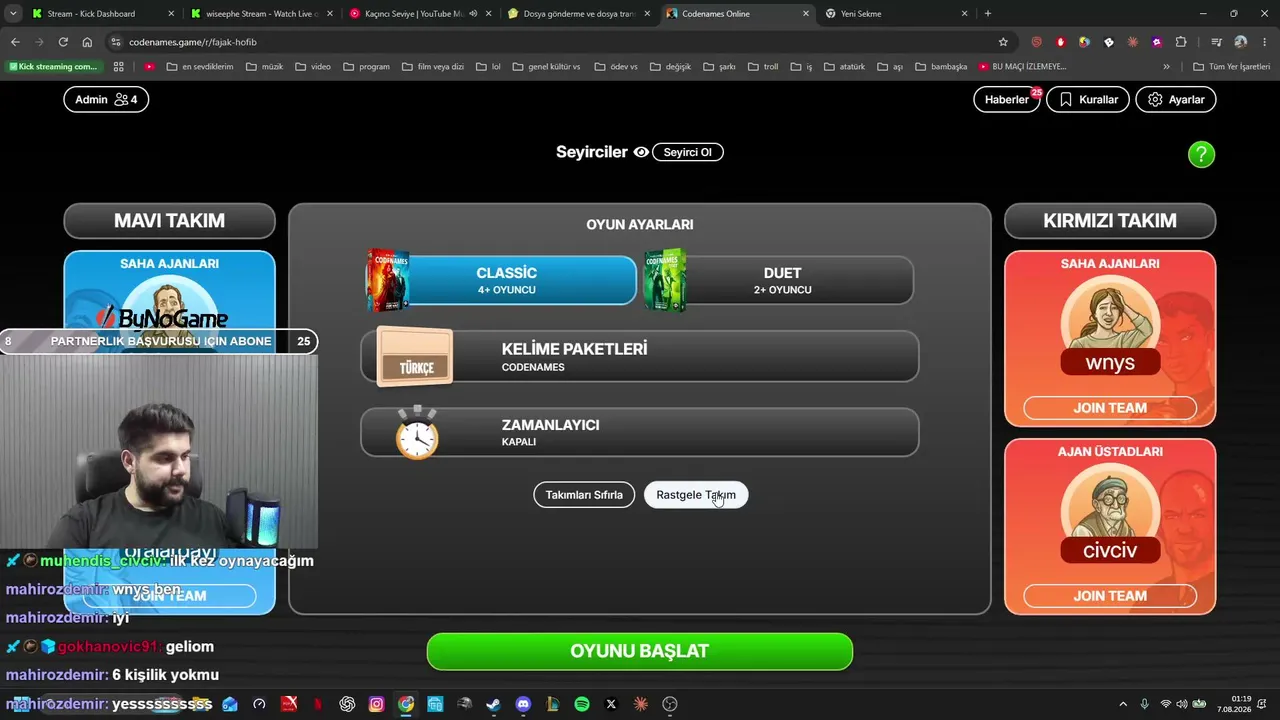Click the wnys player avatar card

click(1110, 327)
